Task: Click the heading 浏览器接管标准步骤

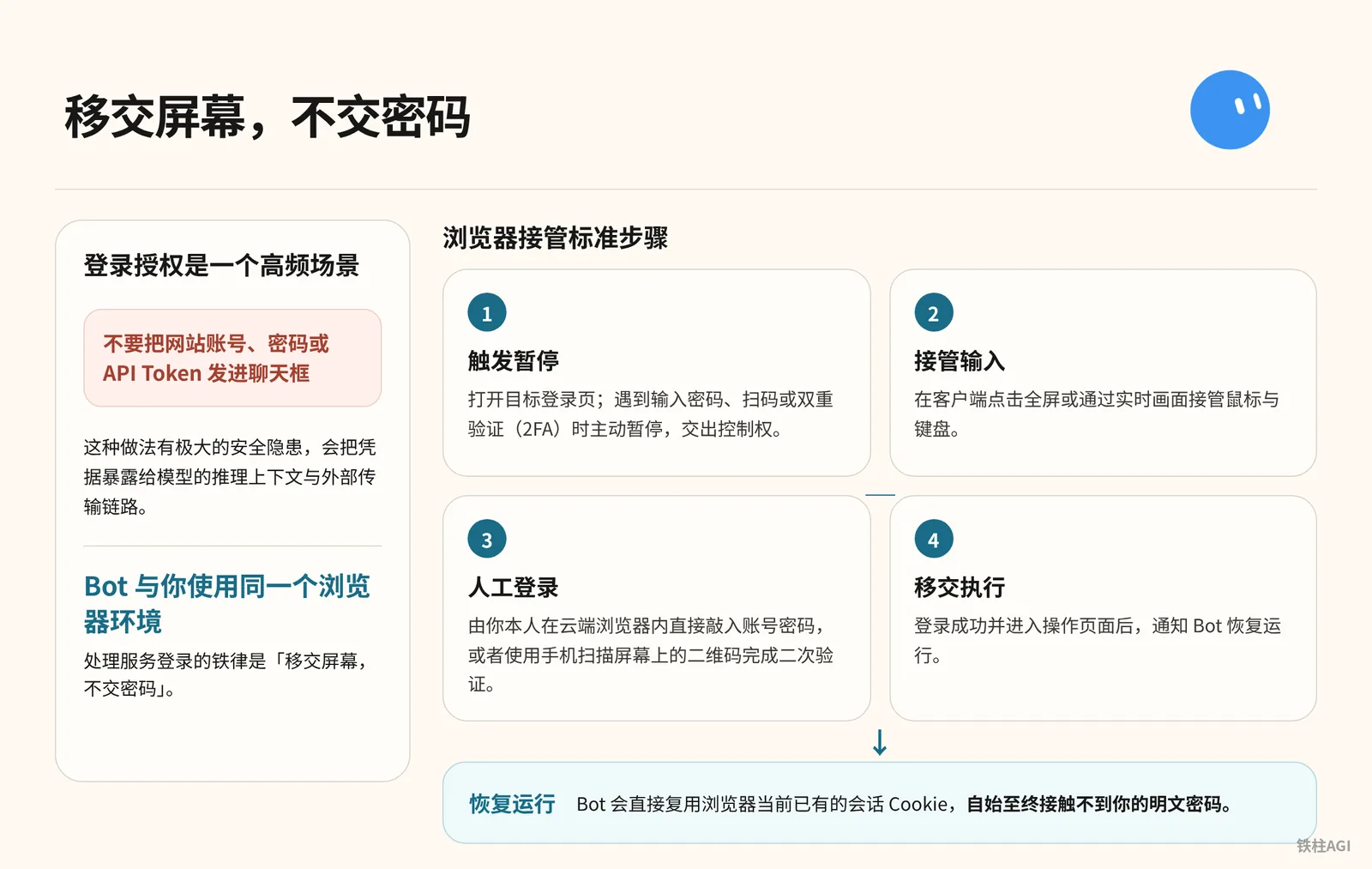Action: [x=555, y=238]
